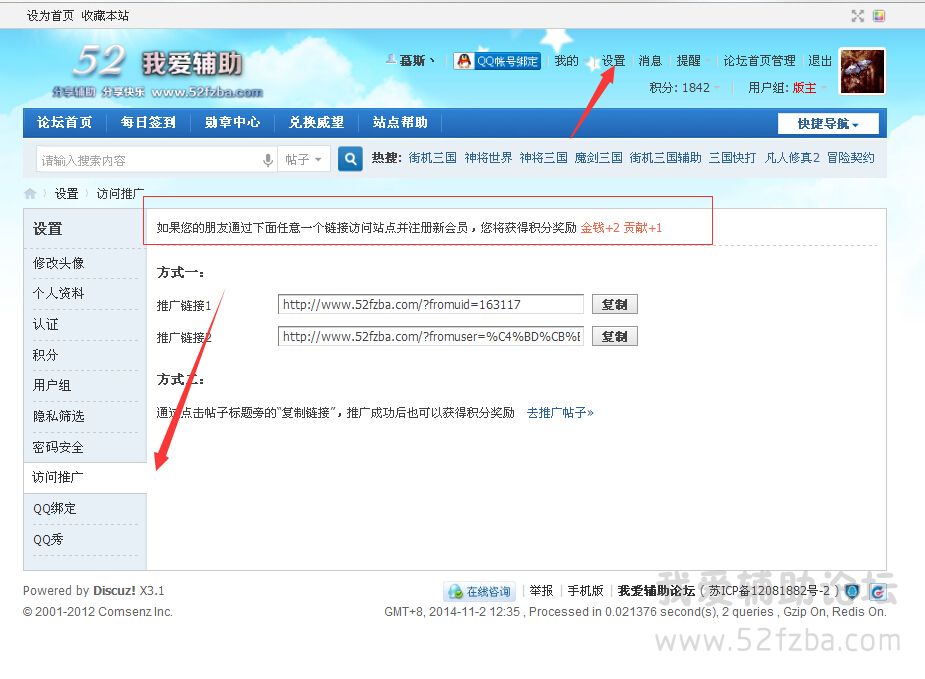The width and height of the screenshot is (925, 679).
Task: Click the 在线咨询 online consult button
Action: [x=480, y=591]
